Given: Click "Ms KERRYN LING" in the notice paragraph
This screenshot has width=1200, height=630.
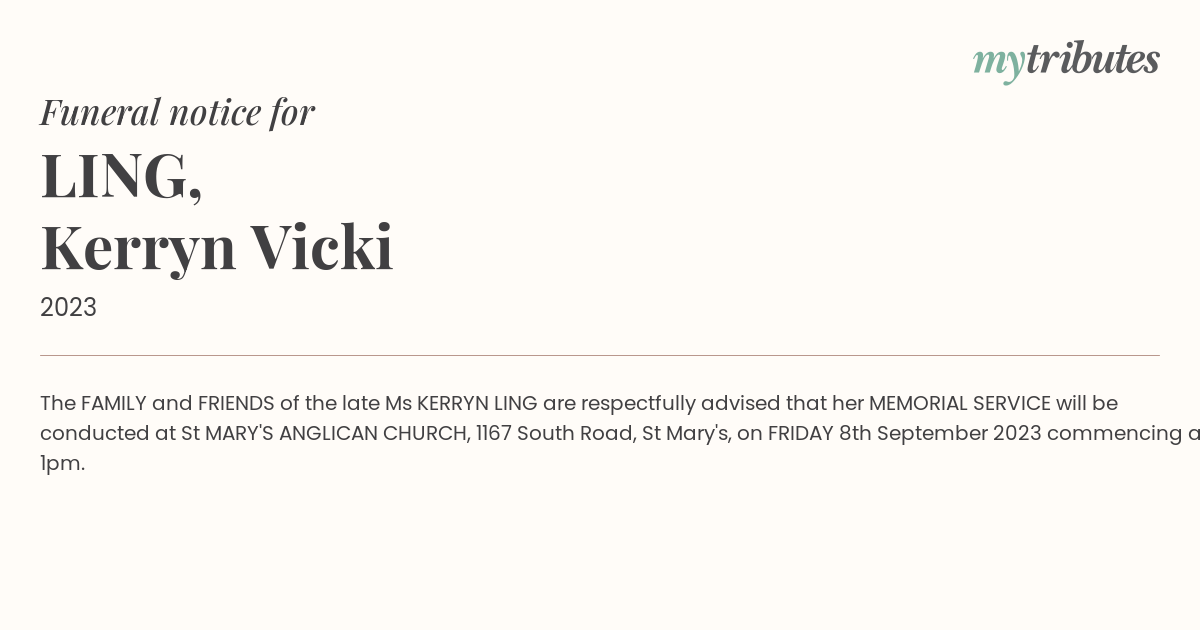Looking at the screenshot, I should click(x=461, y=403).
